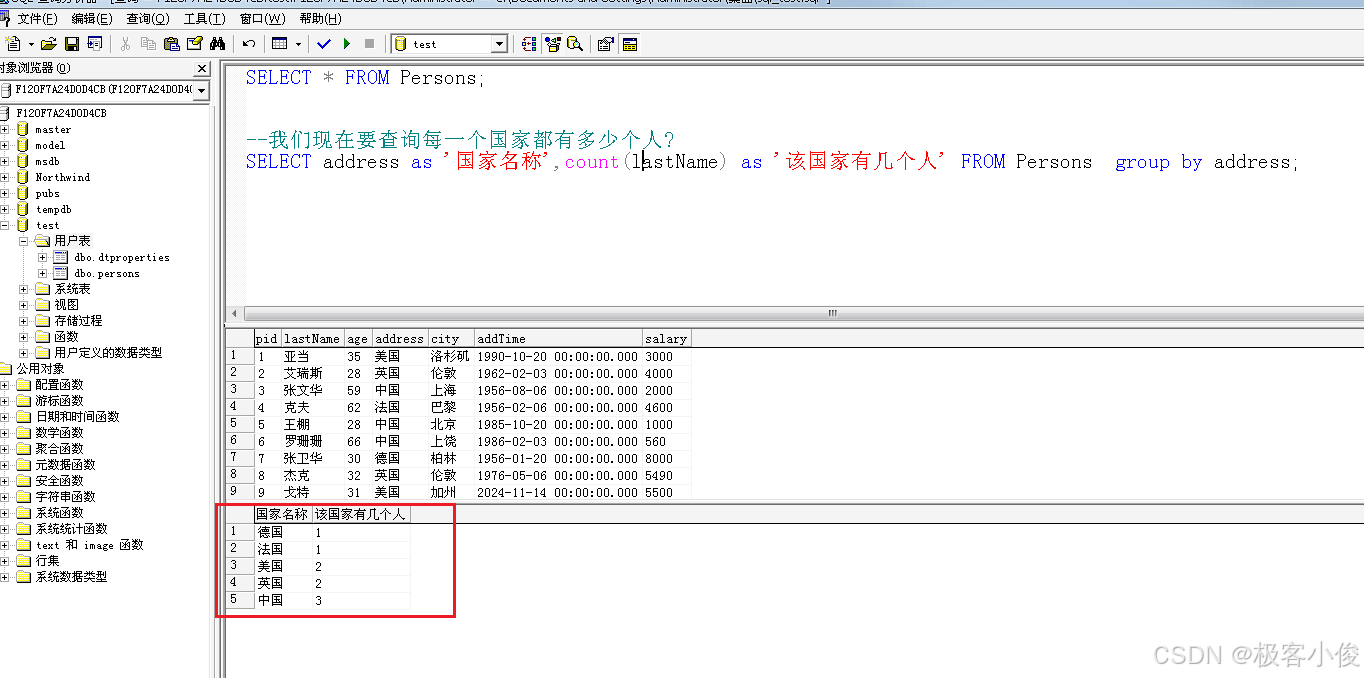Collapse the test database node

click(x=6, y=225)
